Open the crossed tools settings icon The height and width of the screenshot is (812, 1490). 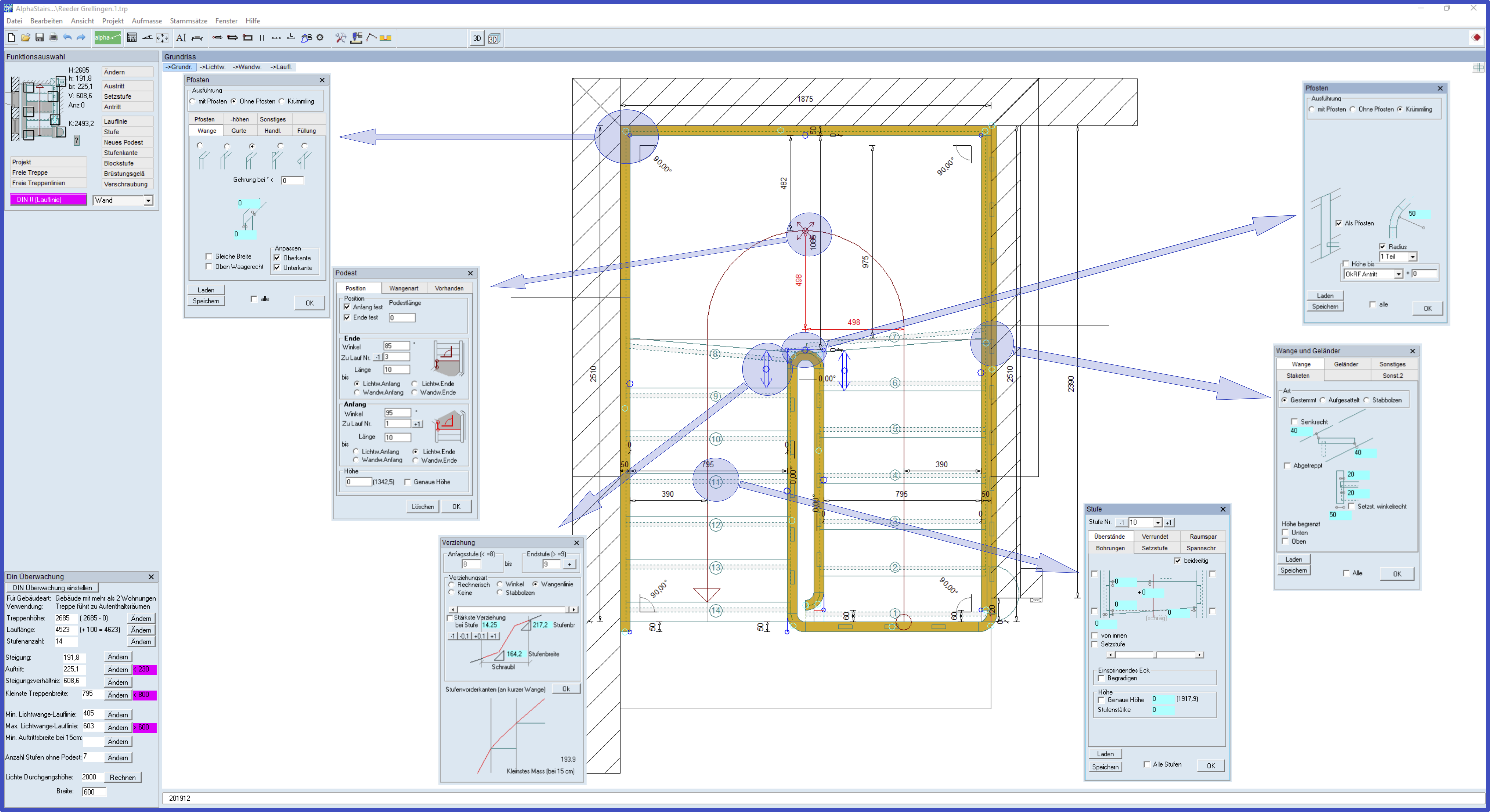click(x=341, y=37)
